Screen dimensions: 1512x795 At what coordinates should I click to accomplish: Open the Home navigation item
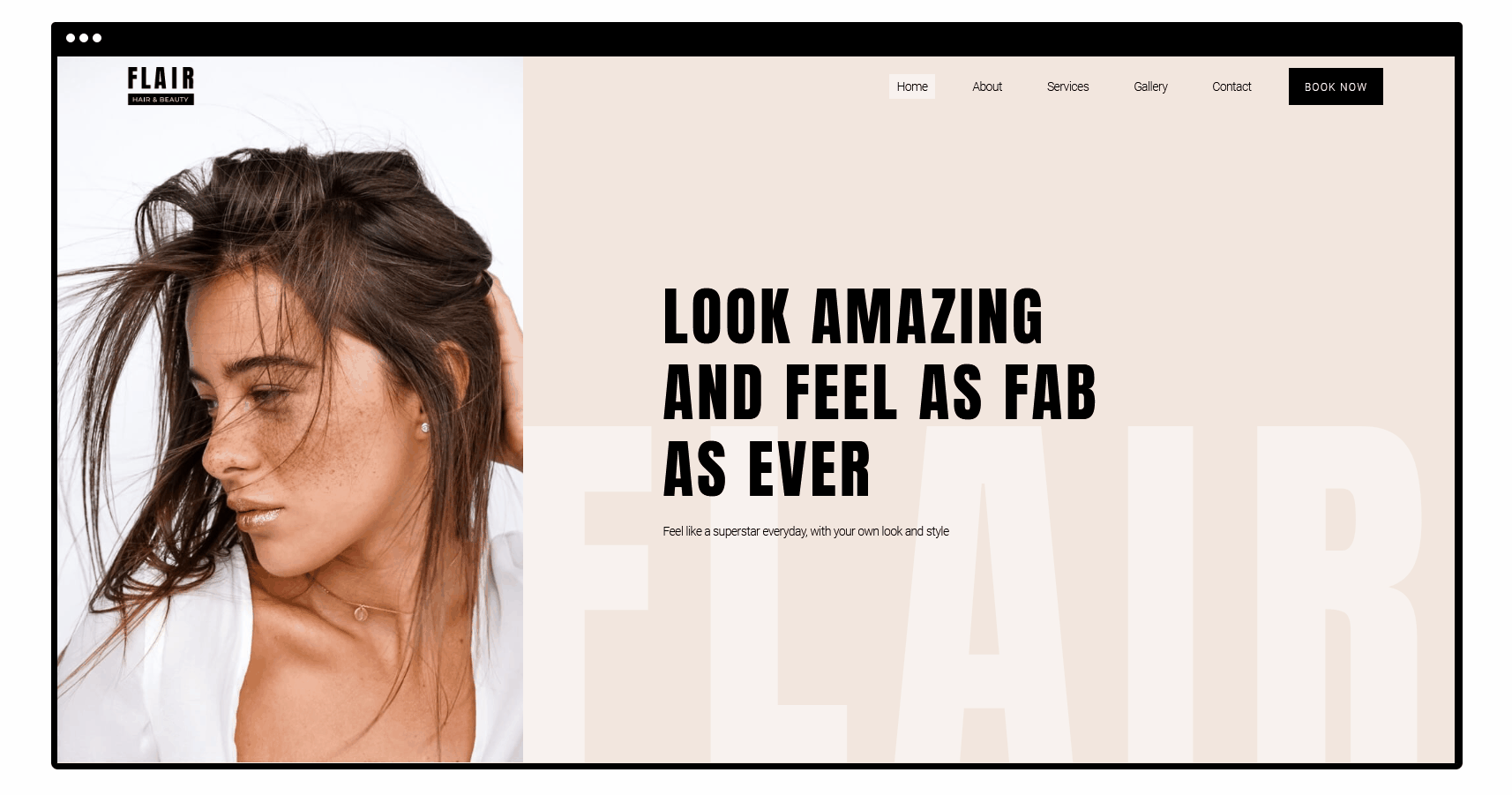912,86
